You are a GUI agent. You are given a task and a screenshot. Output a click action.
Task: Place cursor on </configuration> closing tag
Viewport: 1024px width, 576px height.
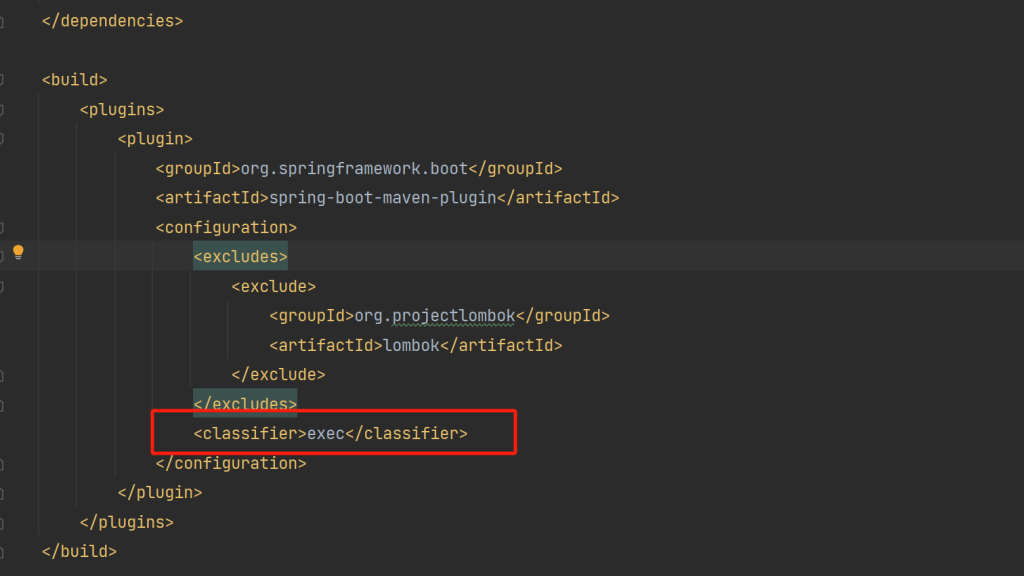[x=231, y=463]
